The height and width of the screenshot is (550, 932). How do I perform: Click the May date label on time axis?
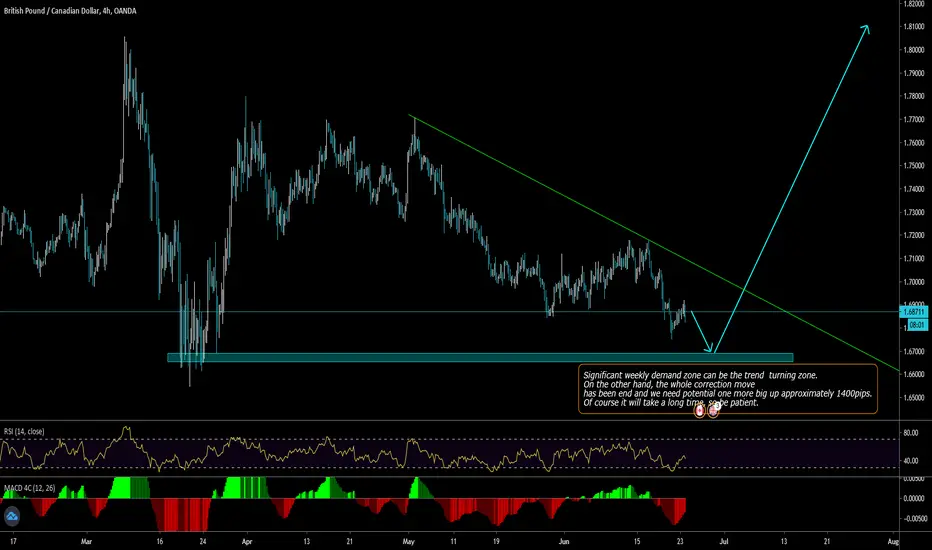click(408, 542)
